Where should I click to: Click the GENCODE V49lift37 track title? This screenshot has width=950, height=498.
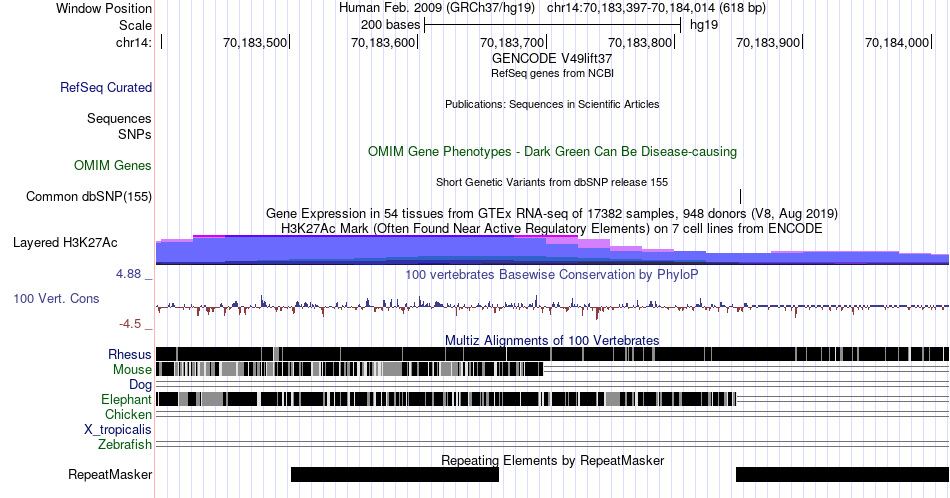(552, 59)
